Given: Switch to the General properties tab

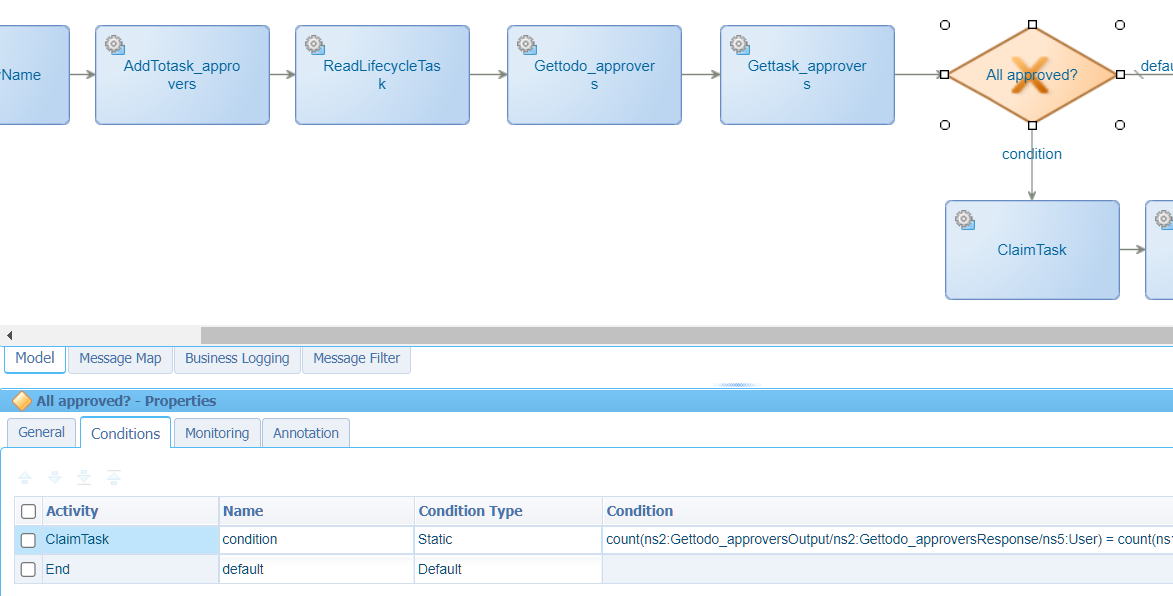Looking at the screenshot, I should click(42, 433).
